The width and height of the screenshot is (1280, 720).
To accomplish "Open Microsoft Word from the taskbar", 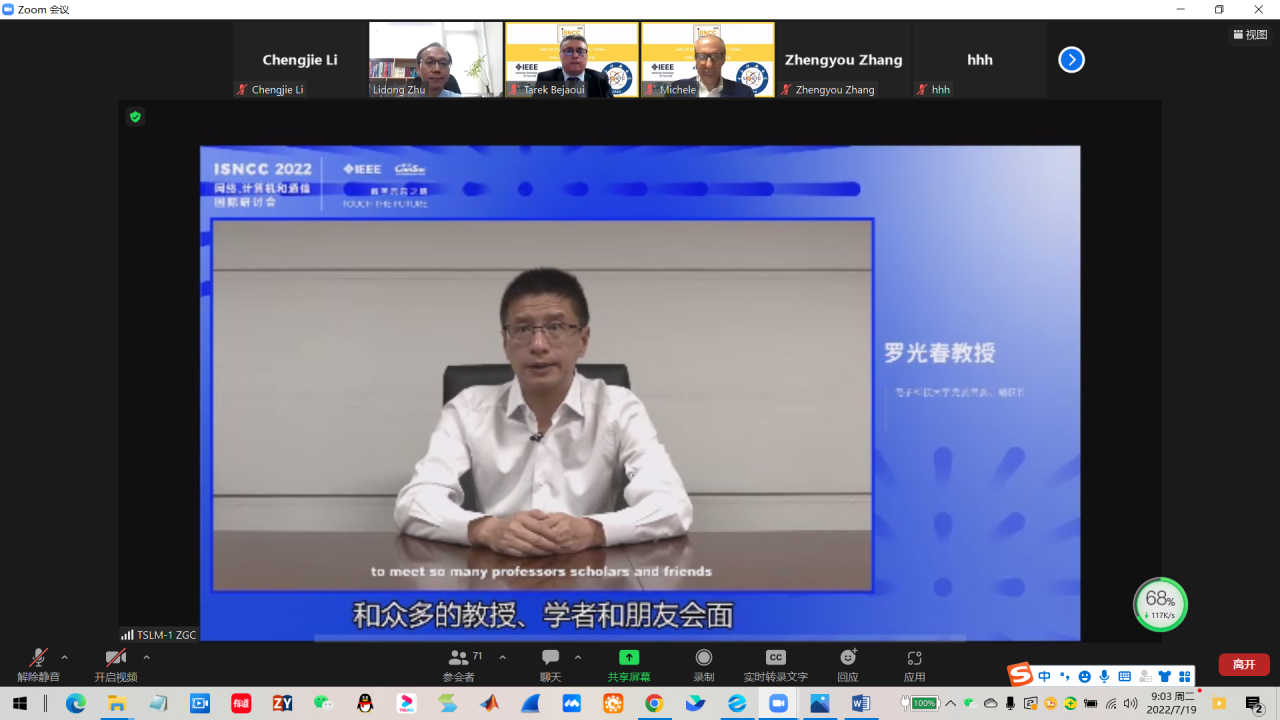I will tap(861, 704).
